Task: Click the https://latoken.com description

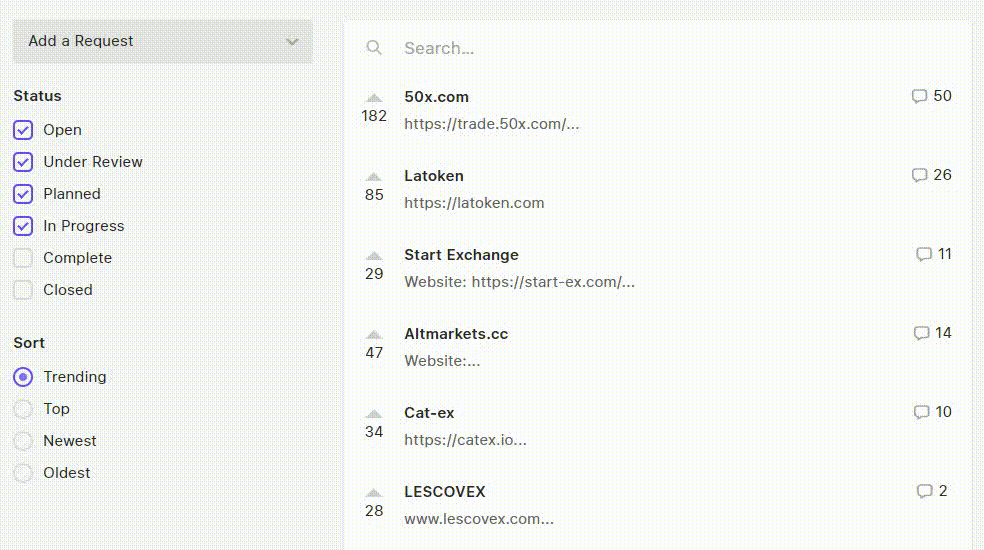Action: tap(474, 203)
